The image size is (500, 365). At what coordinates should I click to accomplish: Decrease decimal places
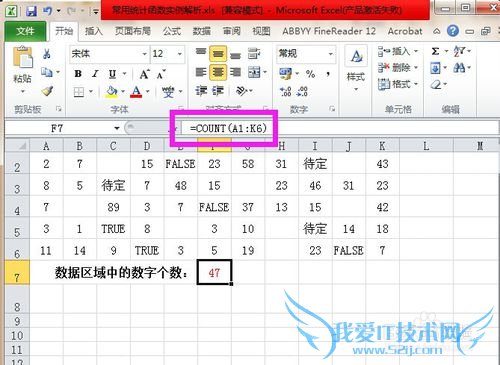(302, 91)
